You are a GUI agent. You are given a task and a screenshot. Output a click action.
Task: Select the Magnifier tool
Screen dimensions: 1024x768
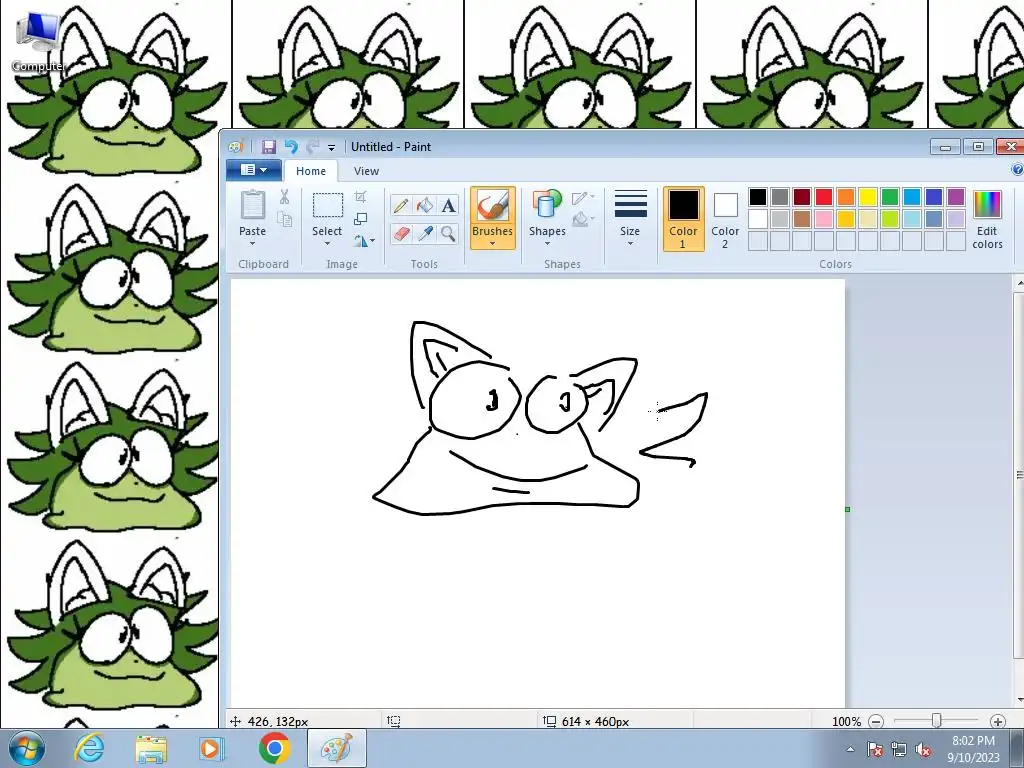click(x=448, y=233)
